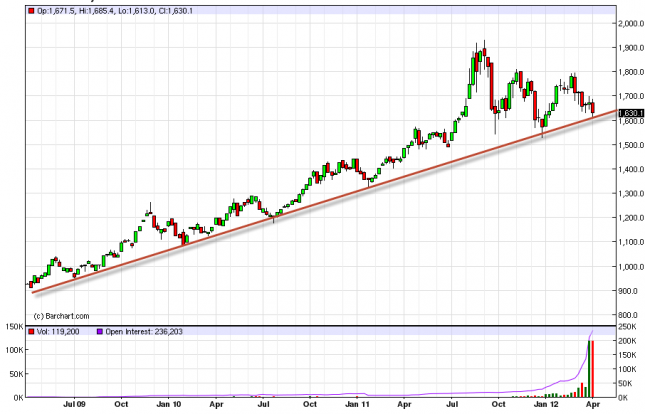Click the 1,800.0 price axis label
The height and width of the screenshot is (414, 645).
(x=631, y=72)
